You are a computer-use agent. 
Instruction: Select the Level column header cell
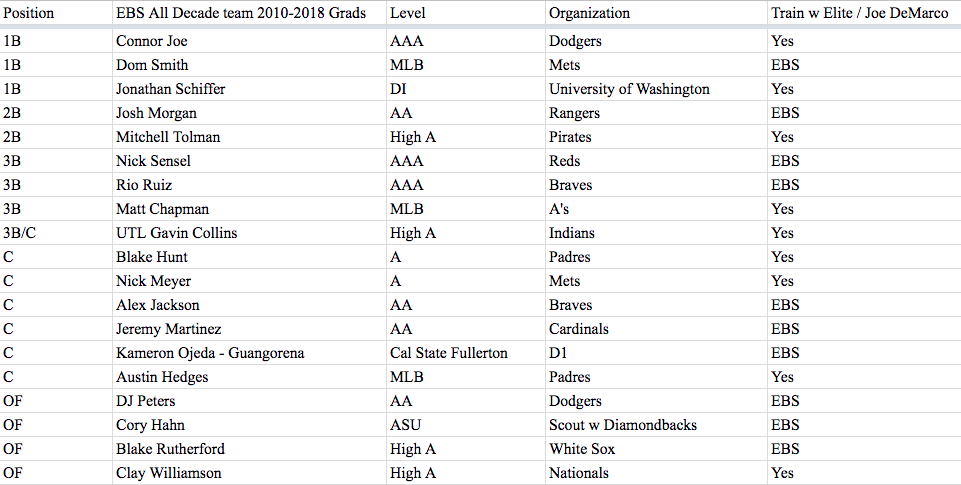pos(466,13)
